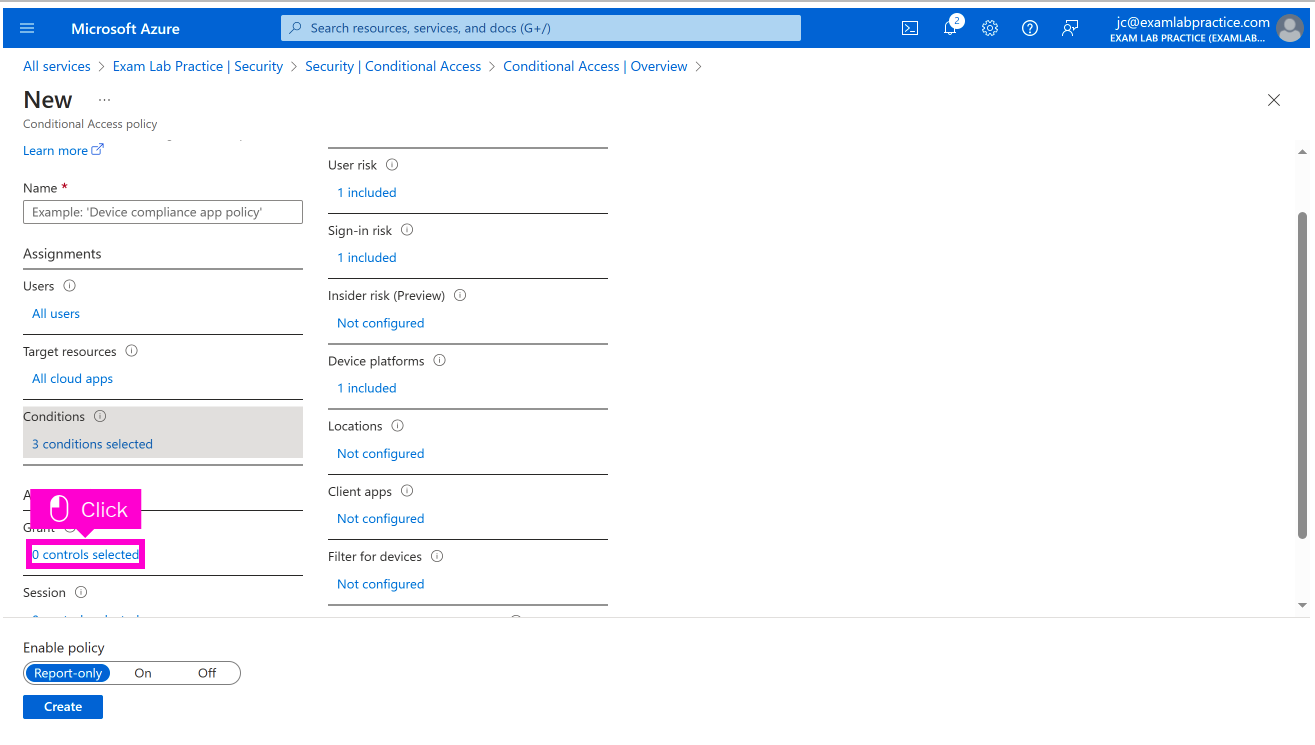Viewport: 1315px width, 745px height.
Task: Open the notifications bell icon
Action: click(950, 28)
